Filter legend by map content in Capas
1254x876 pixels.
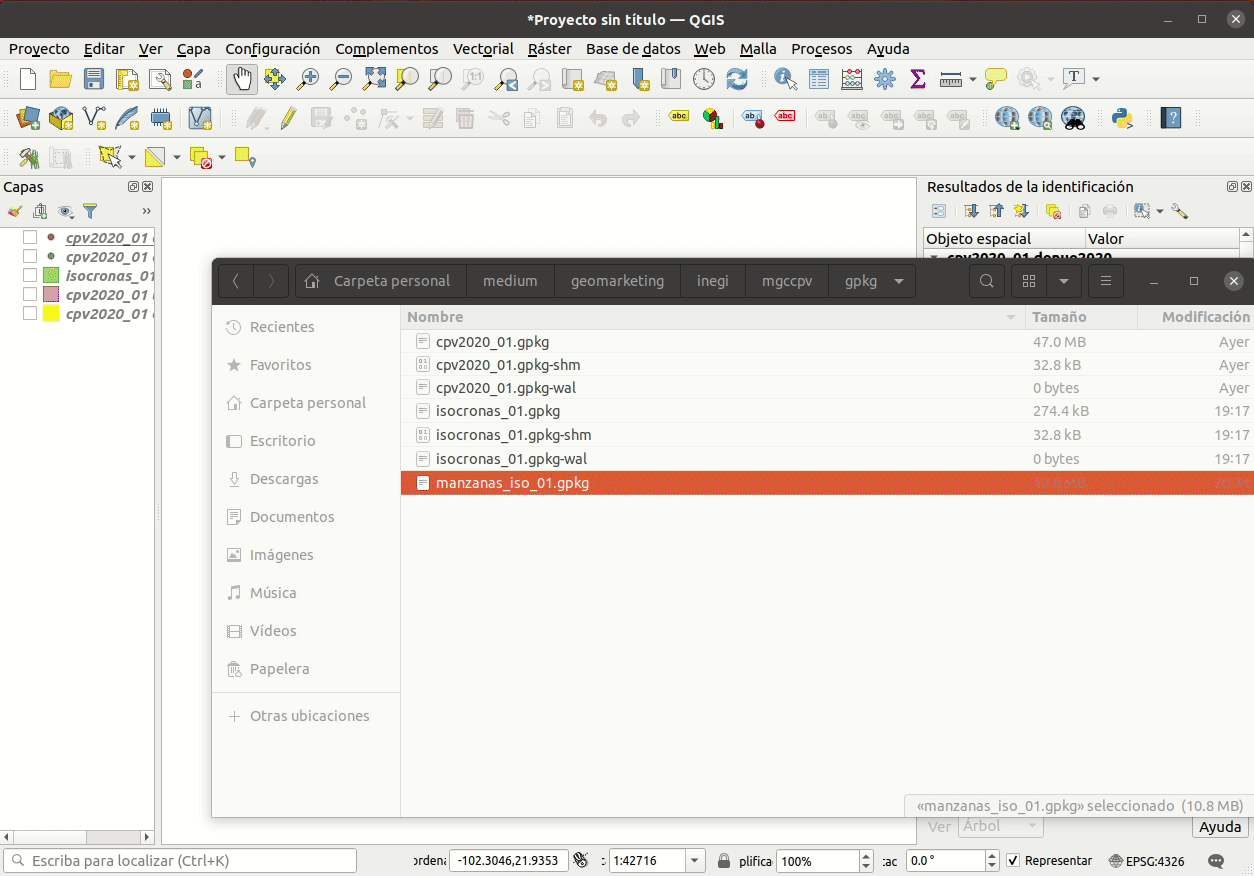point(90,211)
